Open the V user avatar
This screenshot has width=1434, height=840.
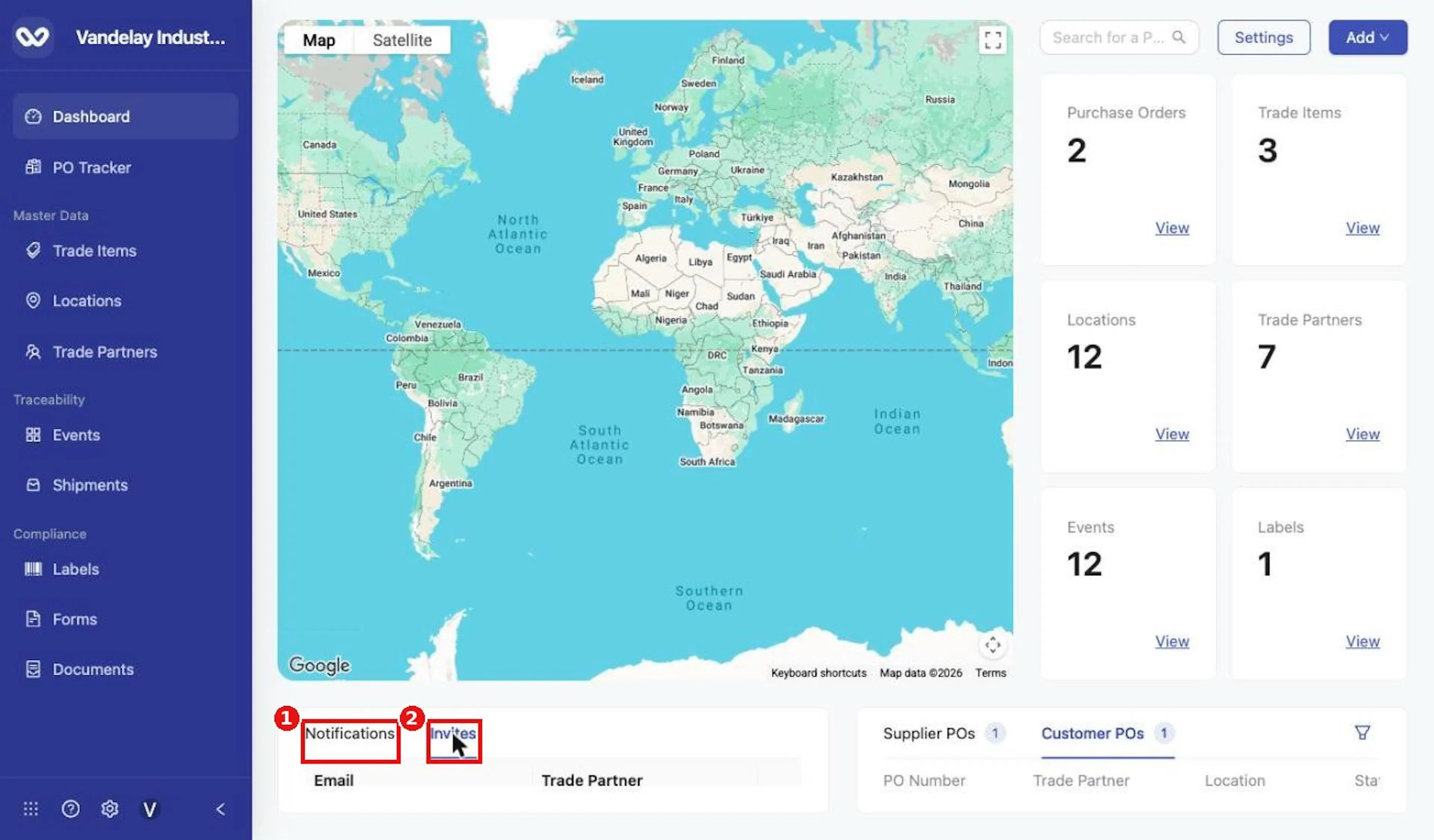pos(150,809)
